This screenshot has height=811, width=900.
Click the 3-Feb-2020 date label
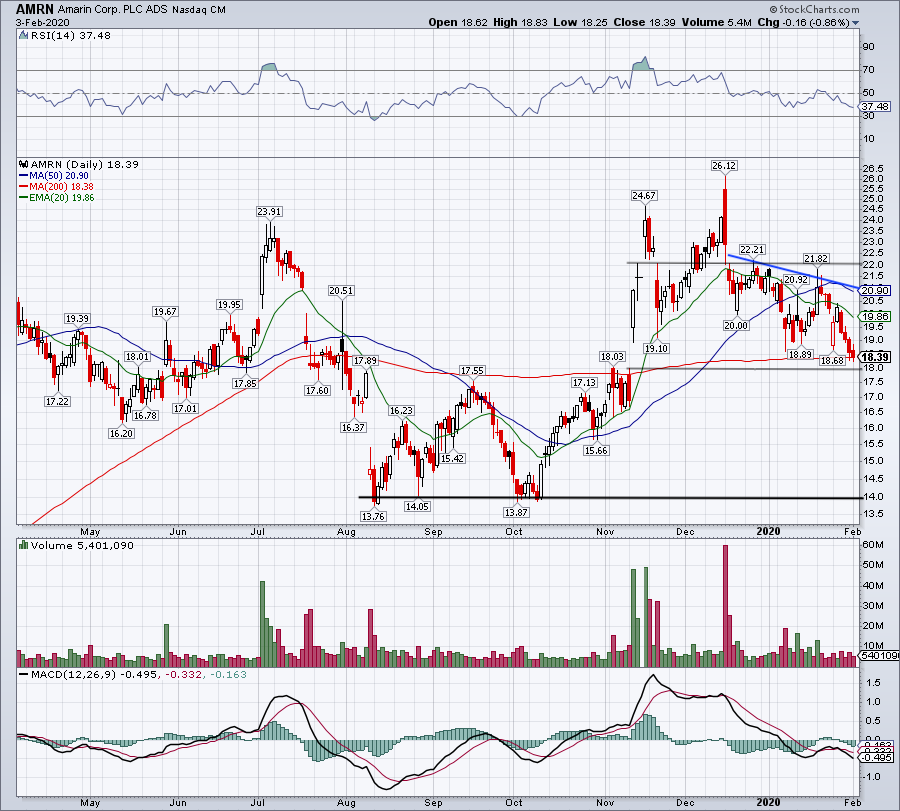(42, 22)
